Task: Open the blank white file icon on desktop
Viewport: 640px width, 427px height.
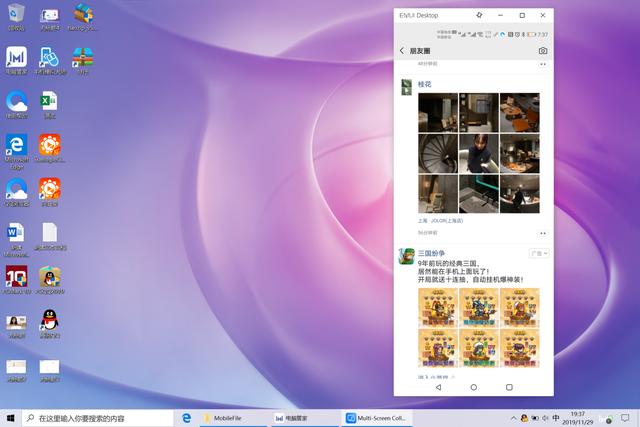Action: 50,237
